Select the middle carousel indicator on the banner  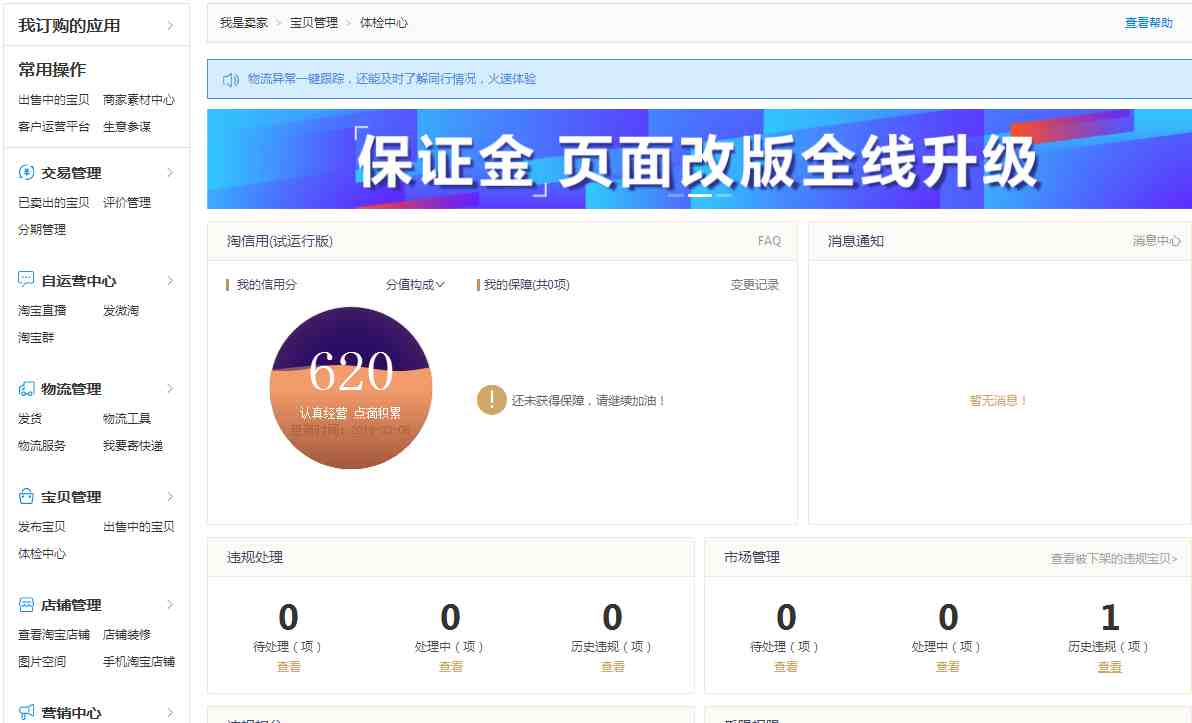pyautogui.click(x=699, y=195)
